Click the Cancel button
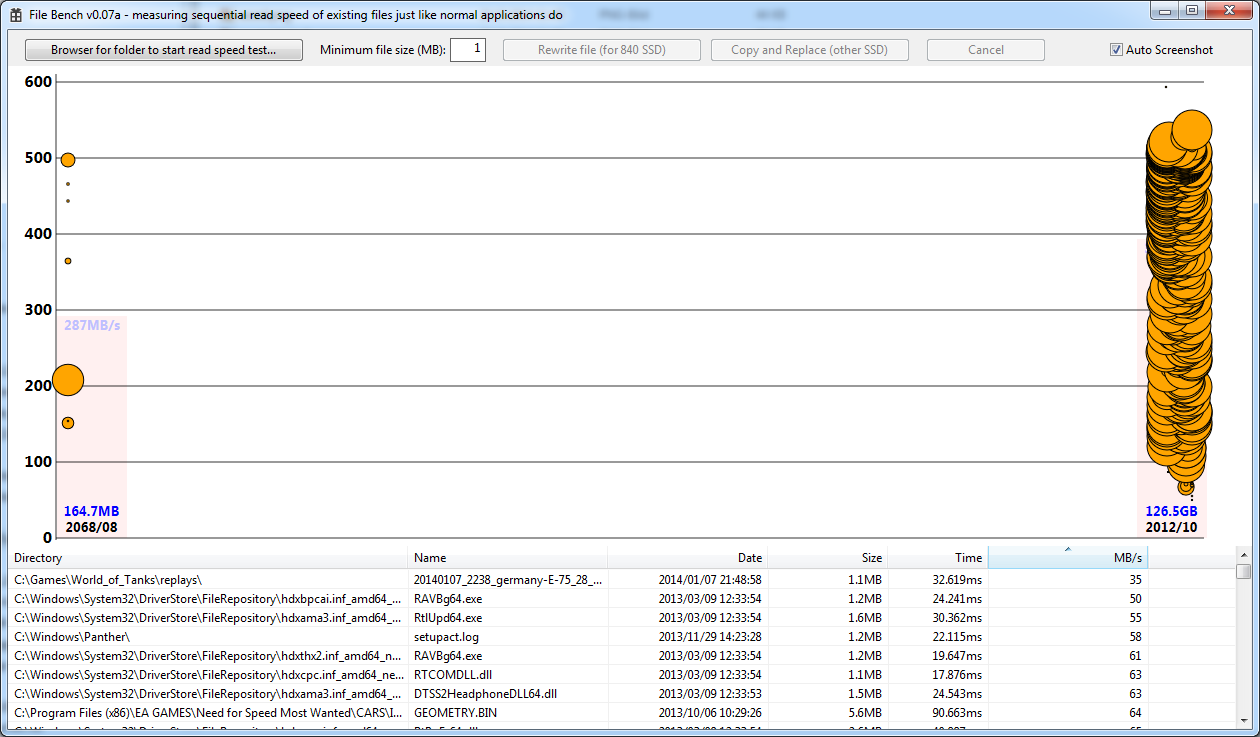 pos(986,50)
